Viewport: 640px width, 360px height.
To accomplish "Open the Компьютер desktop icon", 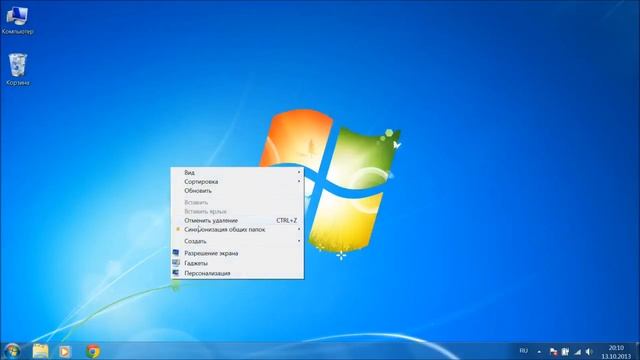I will [17, 20].
